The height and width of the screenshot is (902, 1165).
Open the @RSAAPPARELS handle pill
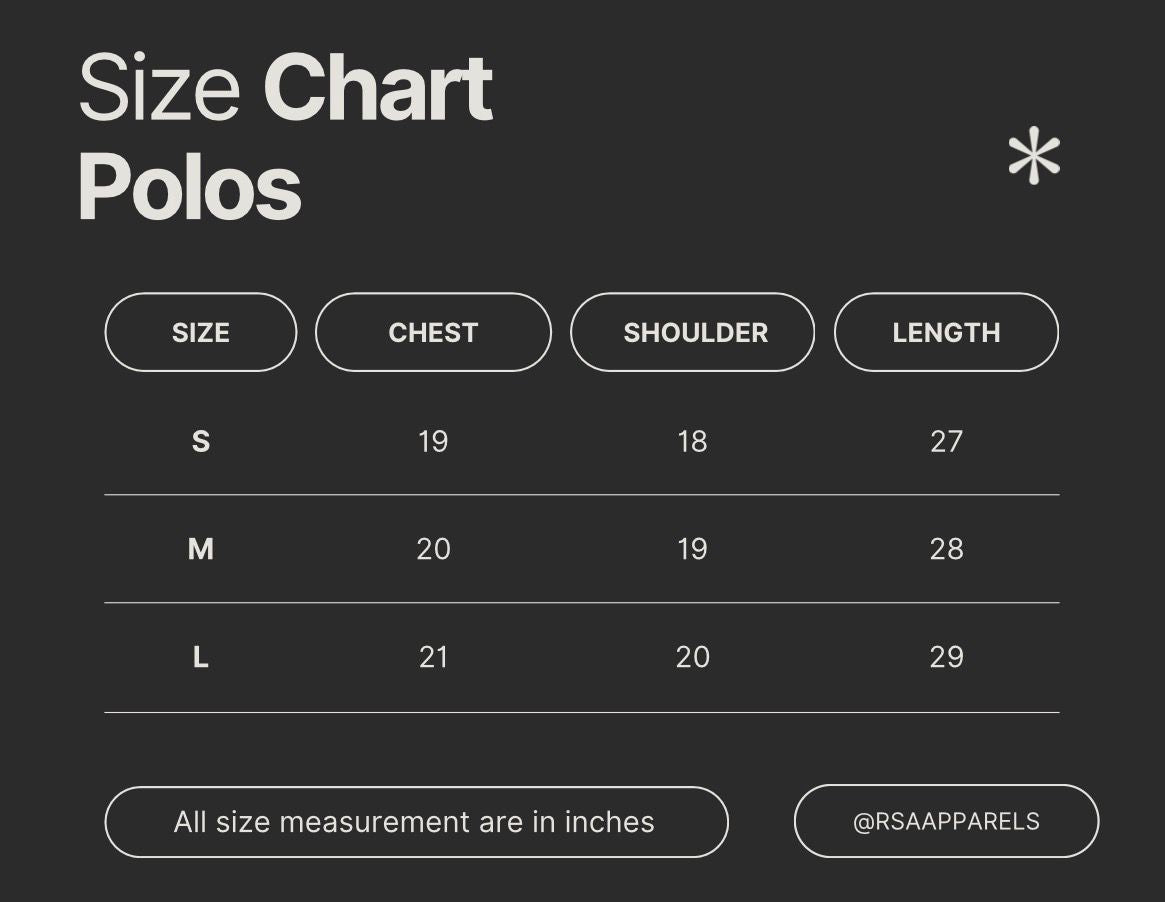(946, 821)
